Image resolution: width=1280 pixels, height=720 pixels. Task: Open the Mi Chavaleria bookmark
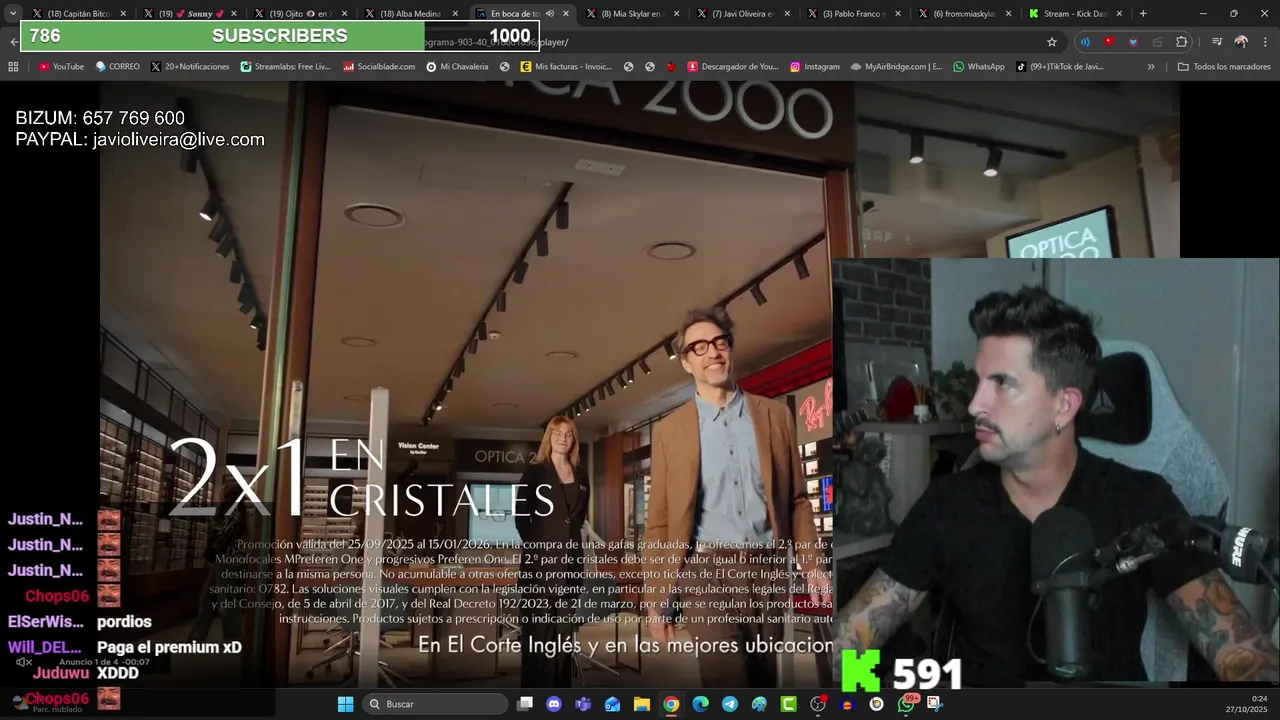(457, 67)
